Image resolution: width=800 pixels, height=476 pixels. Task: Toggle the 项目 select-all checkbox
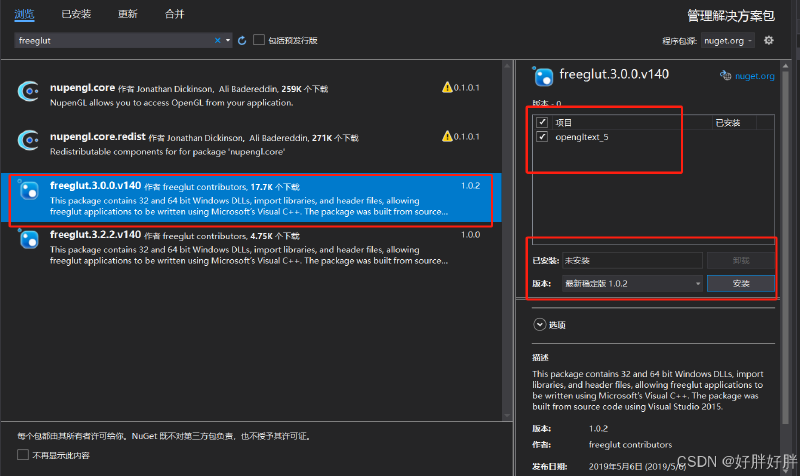tap(542, 122)
